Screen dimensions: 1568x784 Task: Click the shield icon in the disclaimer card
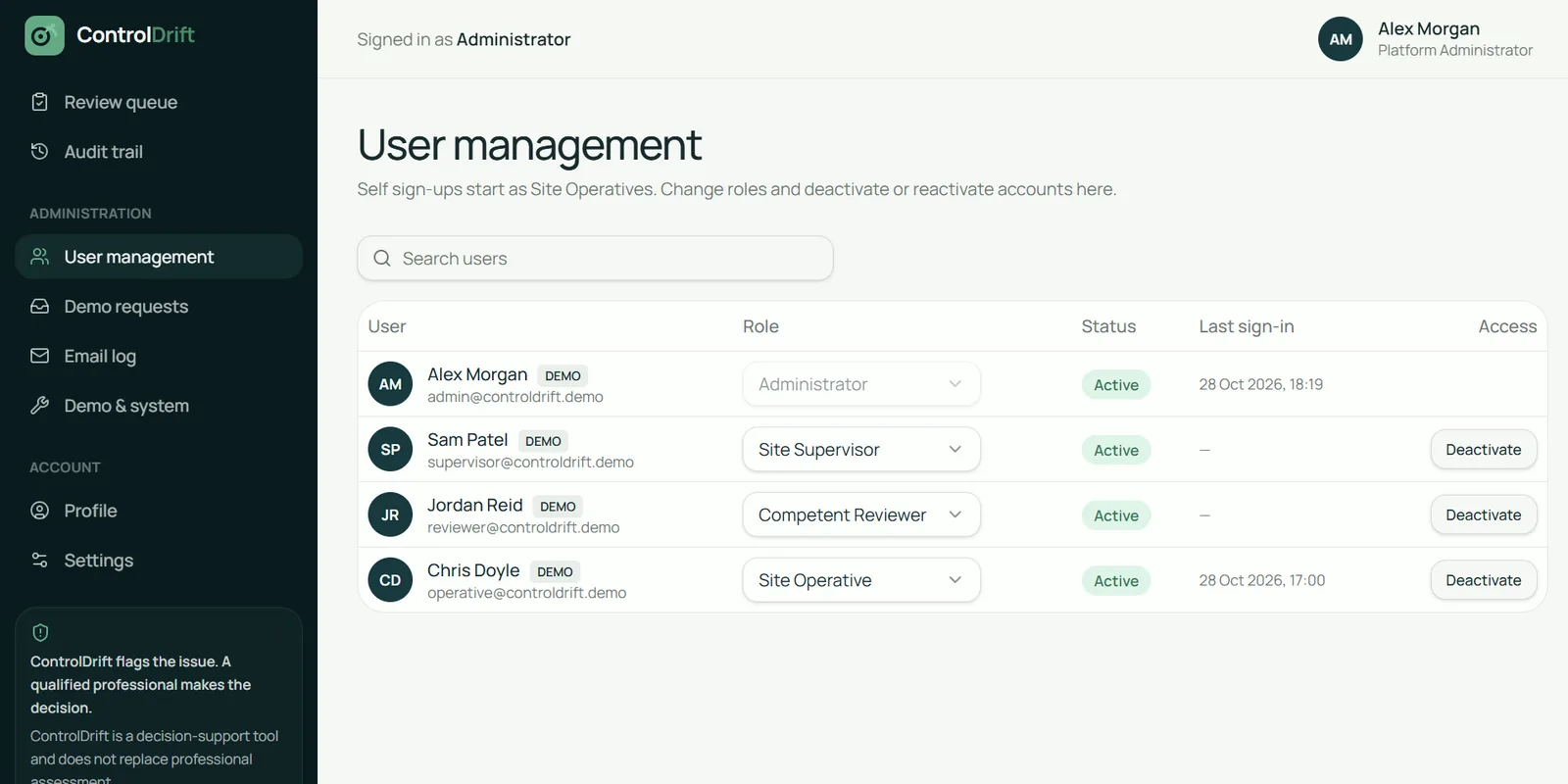click(40, 632)
